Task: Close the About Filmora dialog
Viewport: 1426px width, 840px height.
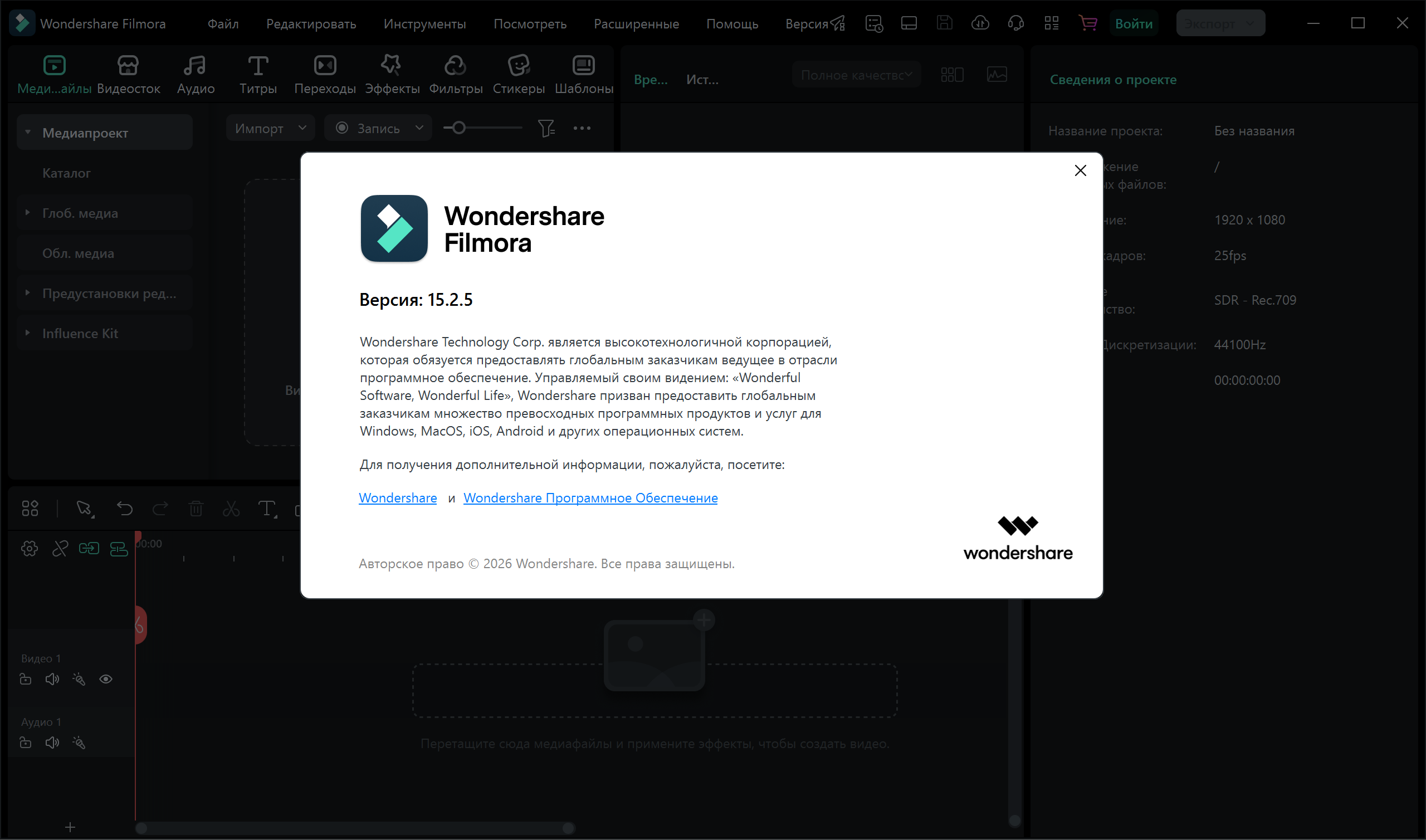Action: [x=1080, y=170]
